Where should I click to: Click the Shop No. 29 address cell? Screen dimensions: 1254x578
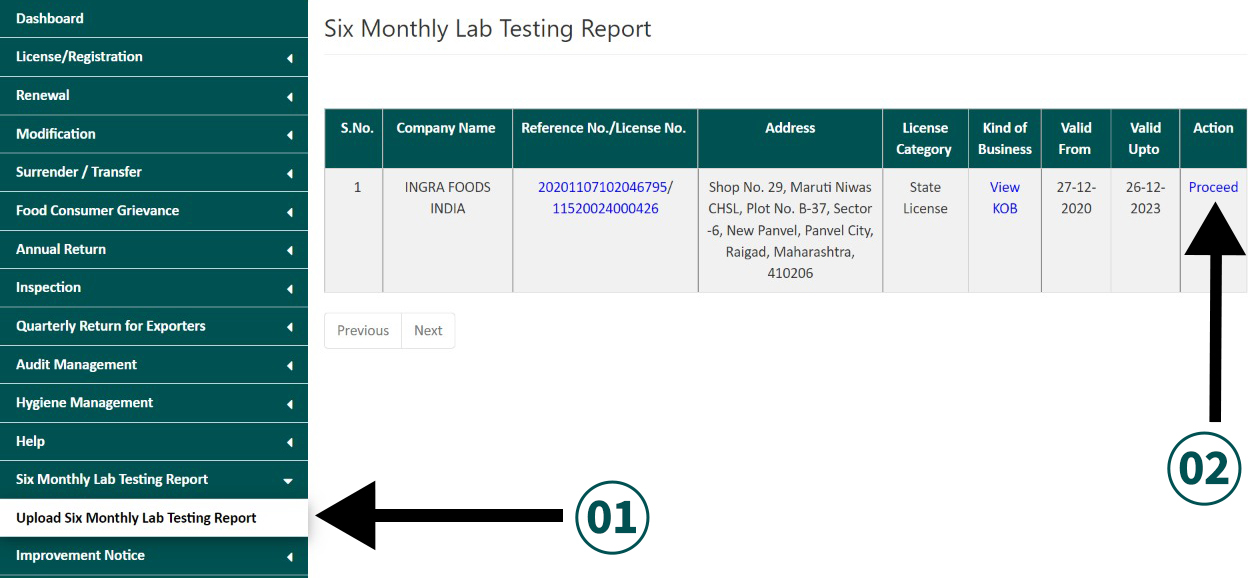790,230
